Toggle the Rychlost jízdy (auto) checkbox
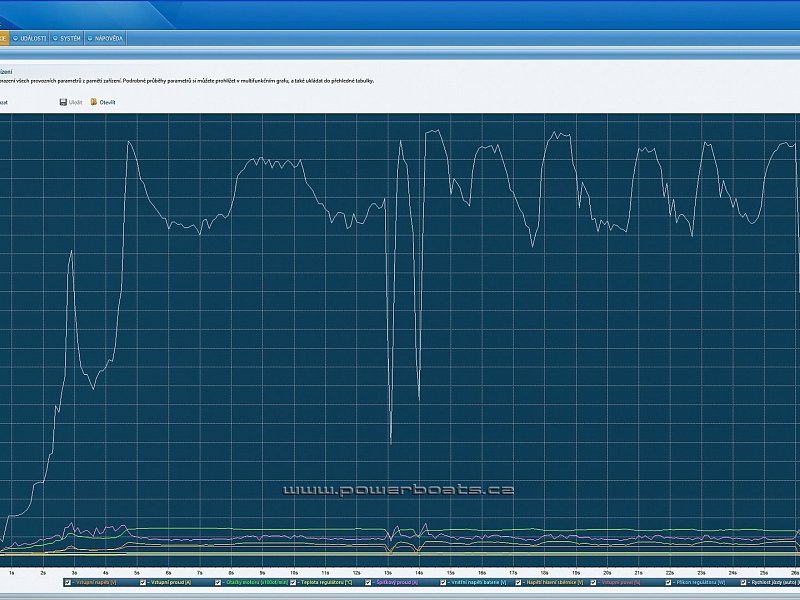This screenshot has height=600, width=800. 743,582
